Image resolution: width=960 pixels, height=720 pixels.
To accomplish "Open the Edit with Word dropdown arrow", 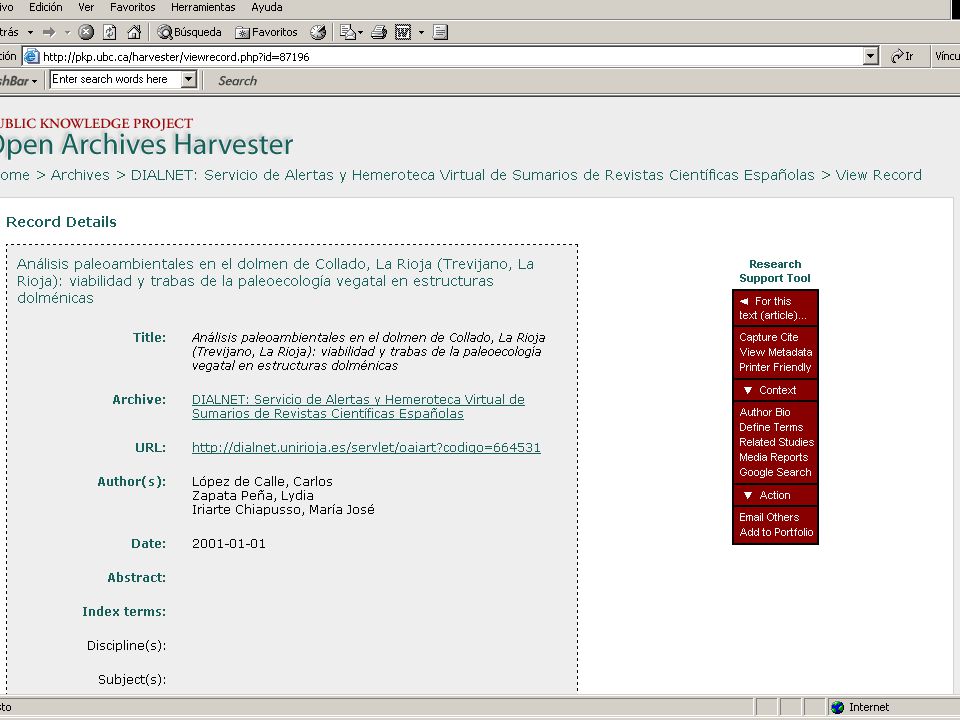I will pos(421,32).
